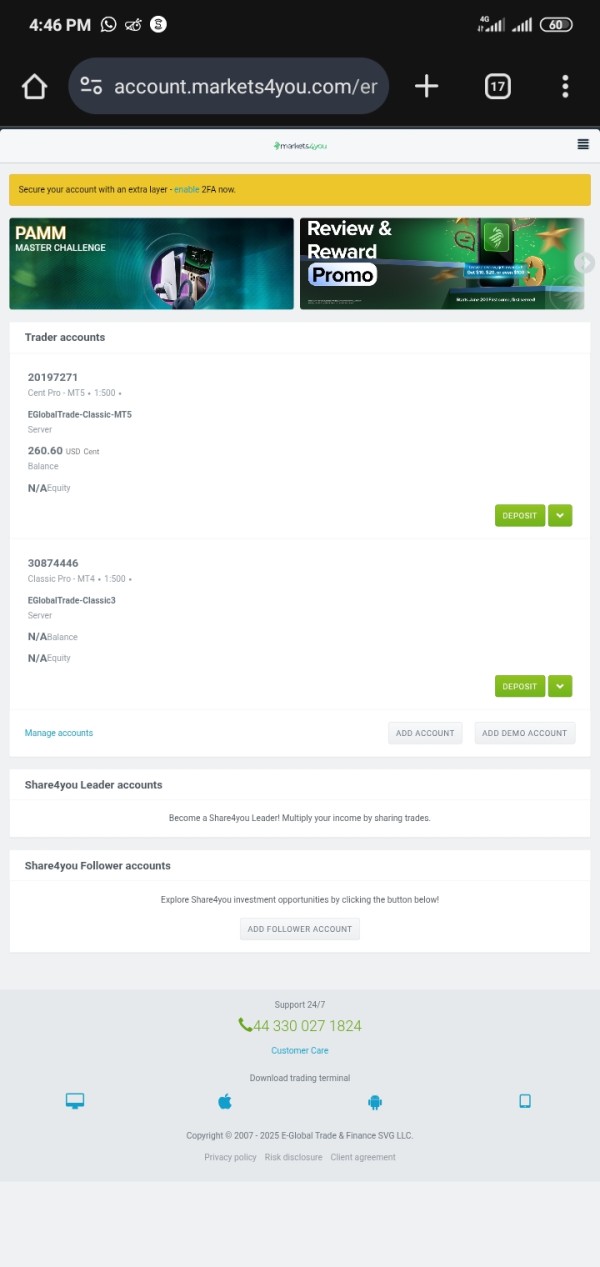Open a new browser tab
The width and height of the screenshot is (600, 1267).
pos(426,87)
